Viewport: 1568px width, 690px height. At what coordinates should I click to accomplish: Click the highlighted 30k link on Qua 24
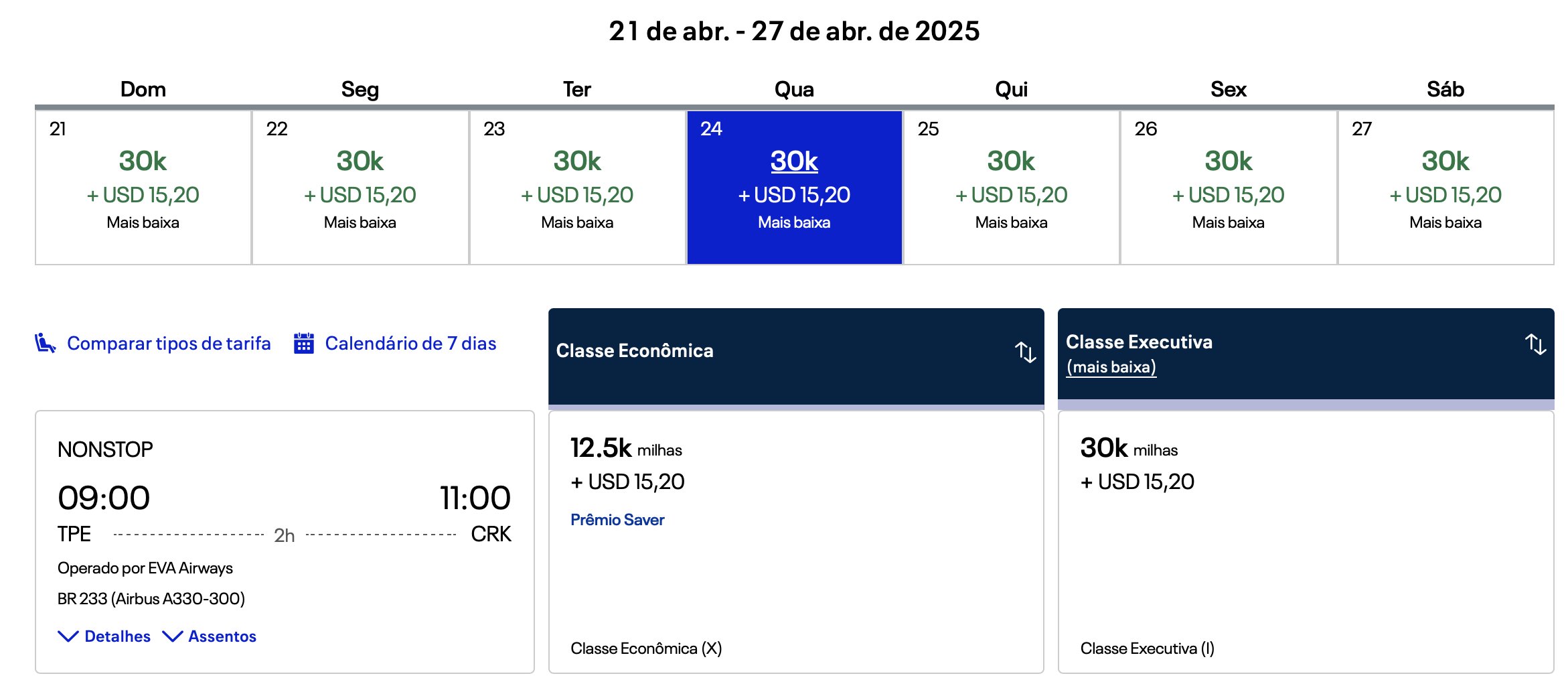[x=794, y=161]
